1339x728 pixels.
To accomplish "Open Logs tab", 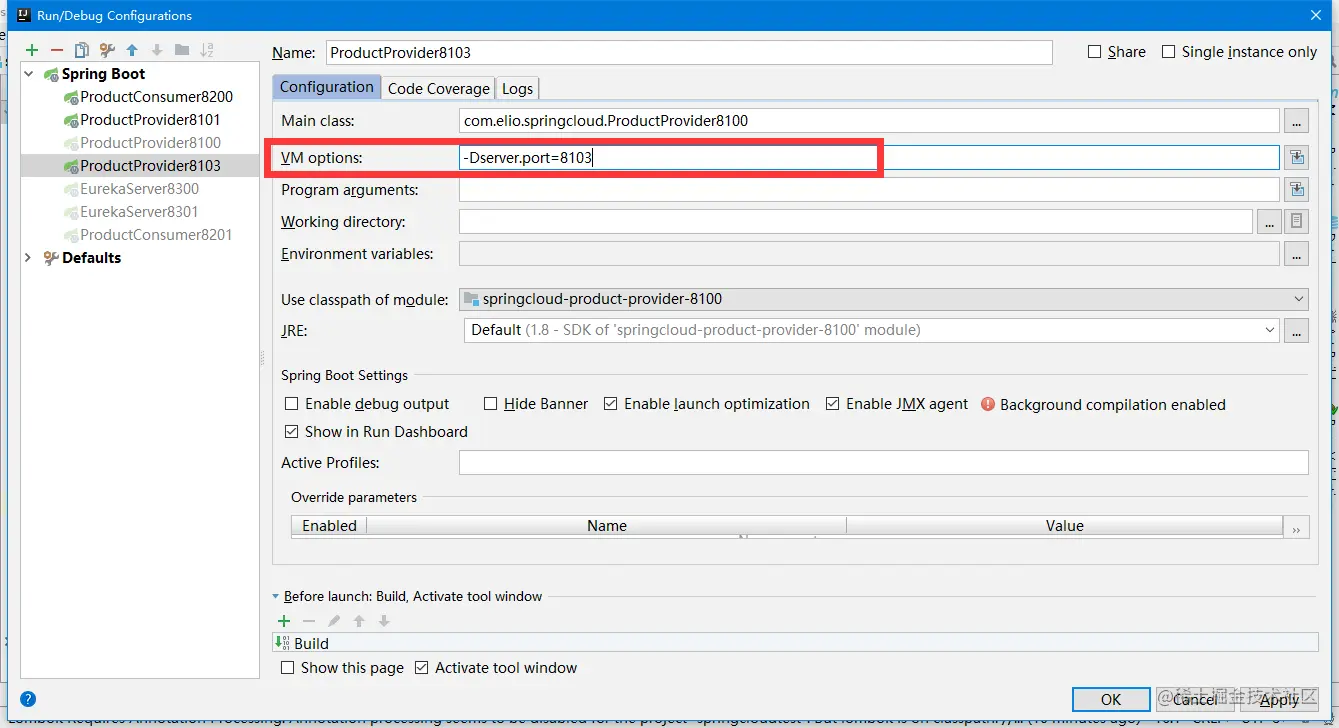I will pyautogui.click(x=517, y=88).
